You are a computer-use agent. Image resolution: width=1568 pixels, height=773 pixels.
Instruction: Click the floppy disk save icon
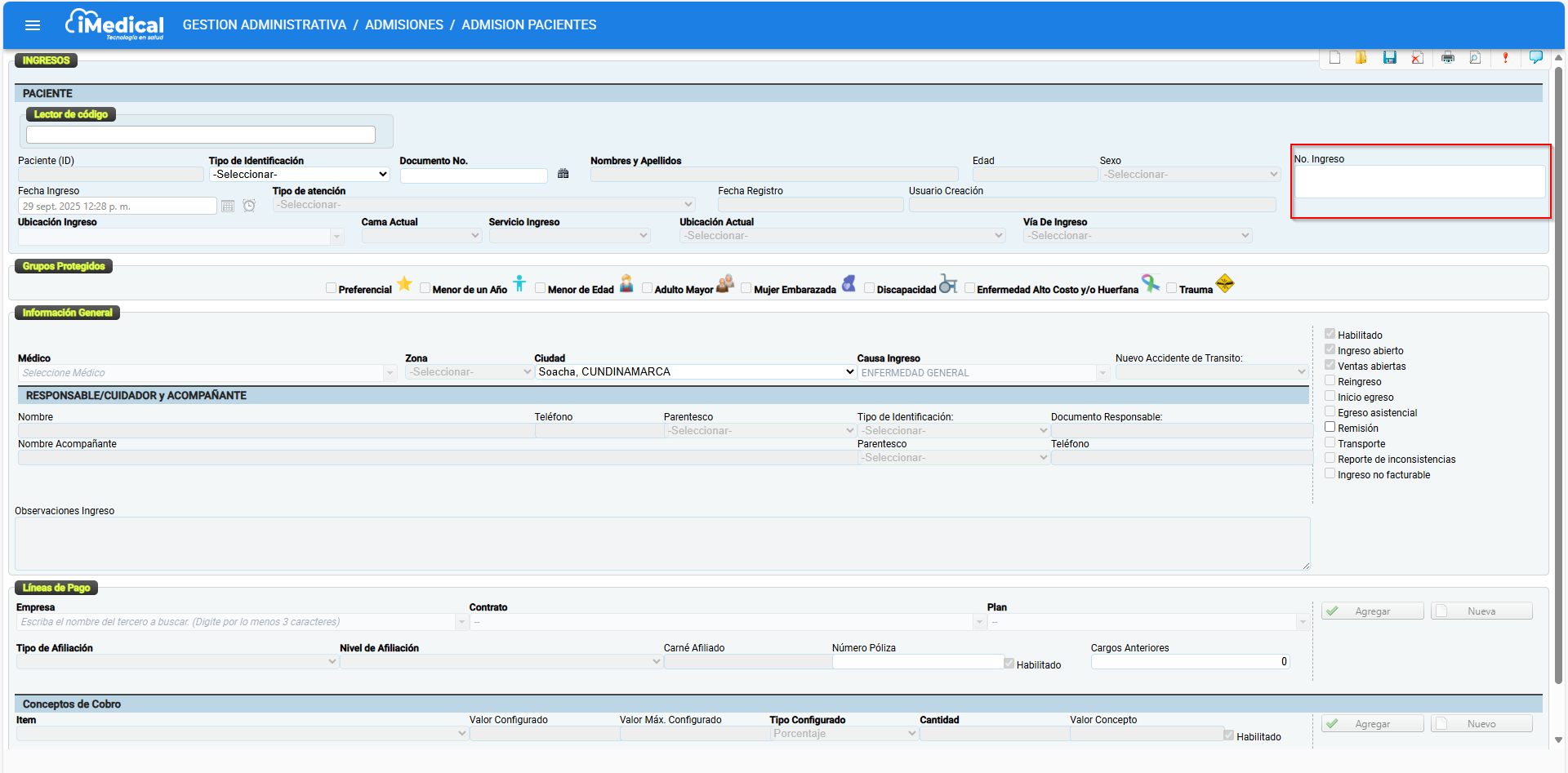click(1389, 58)
